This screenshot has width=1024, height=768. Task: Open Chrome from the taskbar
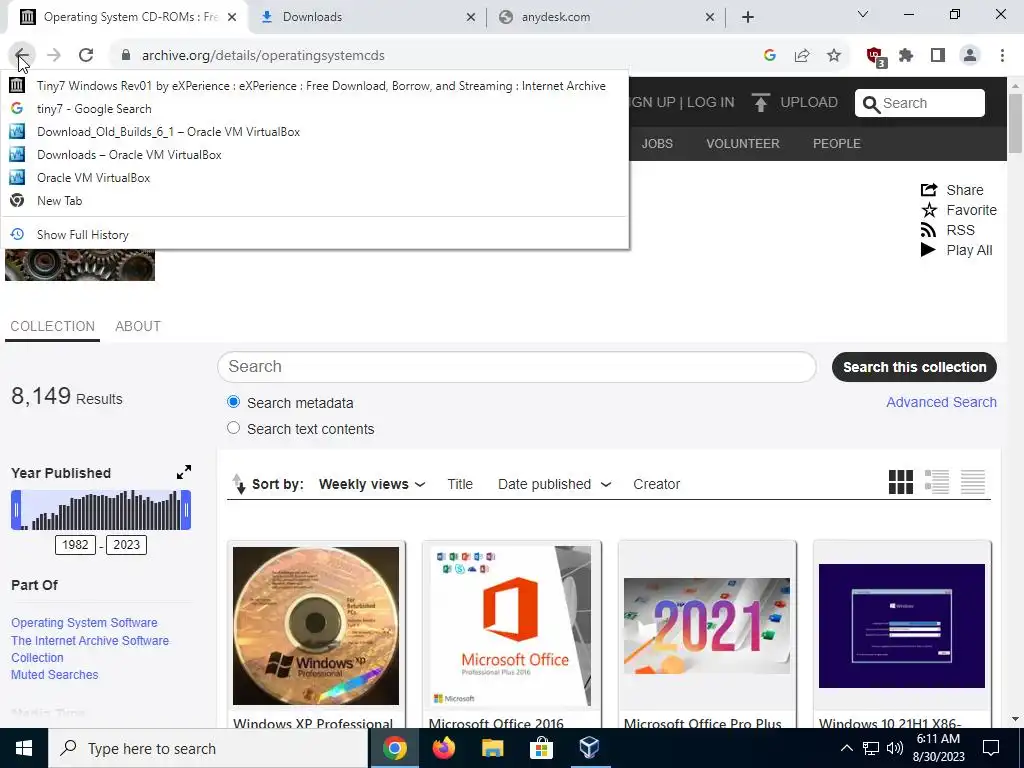pyautogui.click(x=394, y=748)
